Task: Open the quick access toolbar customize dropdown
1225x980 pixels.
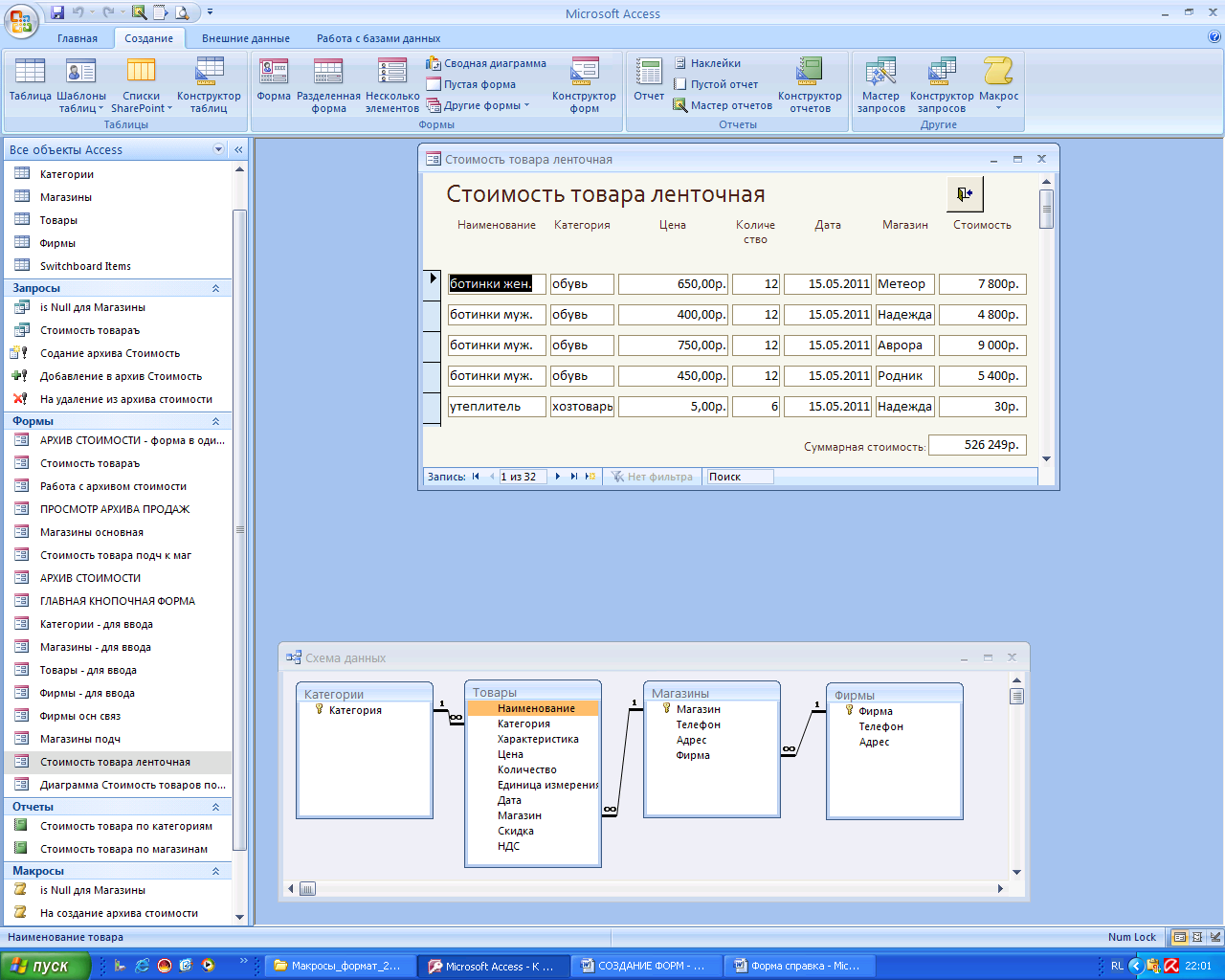Action: pyautogui.click(x=210, y=13)
